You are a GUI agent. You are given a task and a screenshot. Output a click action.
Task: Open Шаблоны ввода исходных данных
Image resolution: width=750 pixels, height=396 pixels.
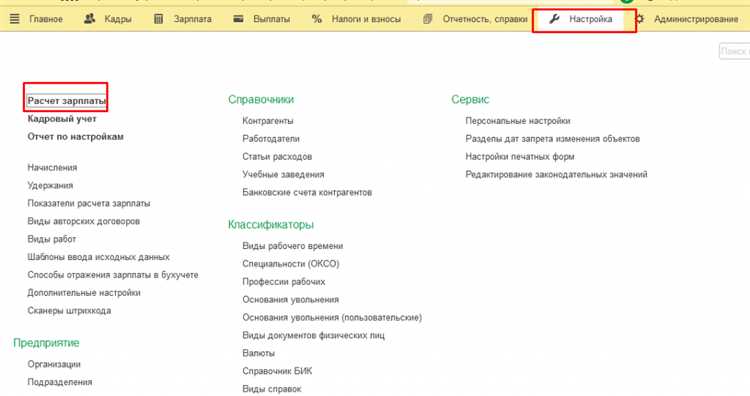click(99, 257)
